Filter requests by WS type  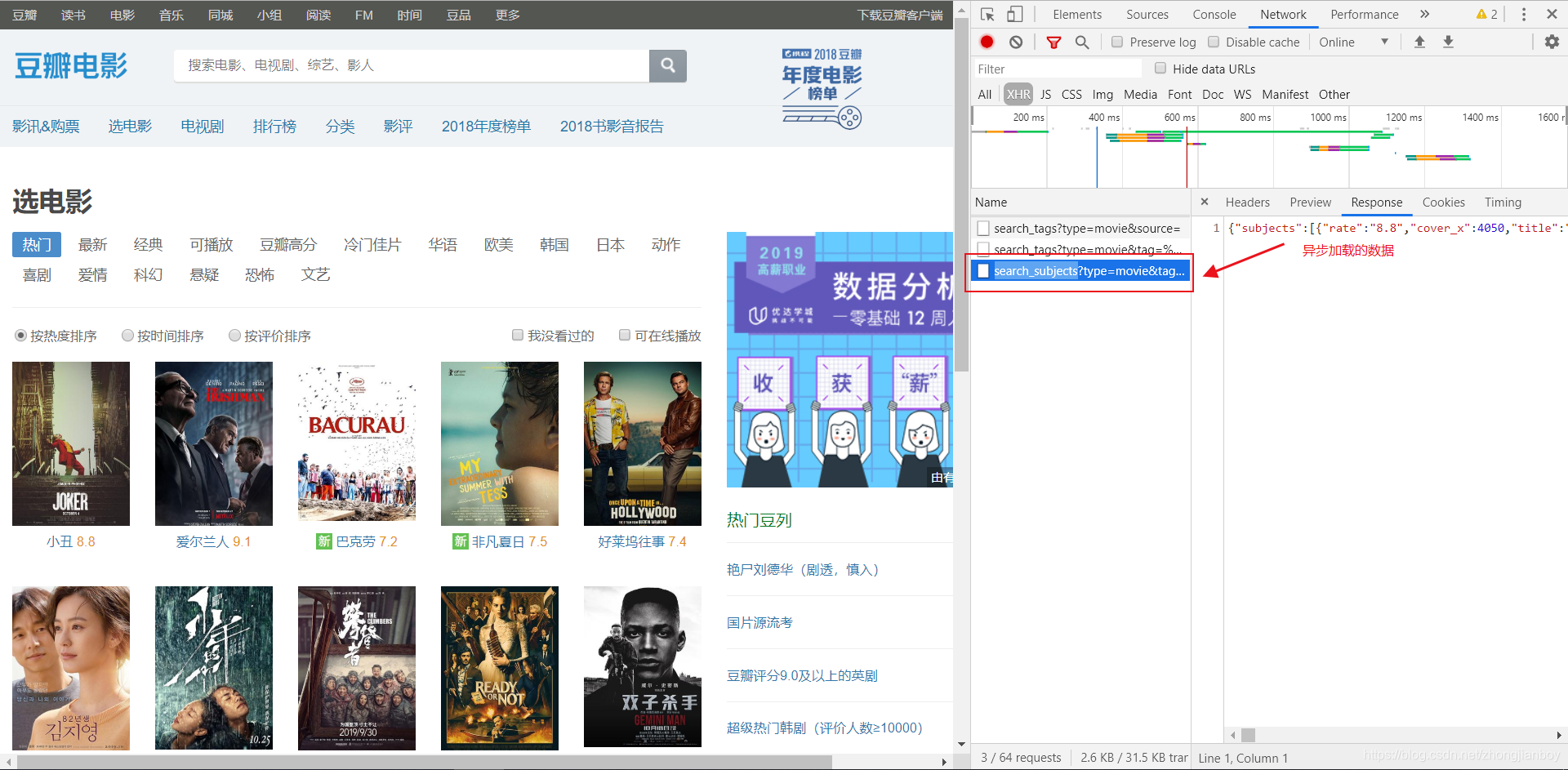click(x=1242, y=95)
